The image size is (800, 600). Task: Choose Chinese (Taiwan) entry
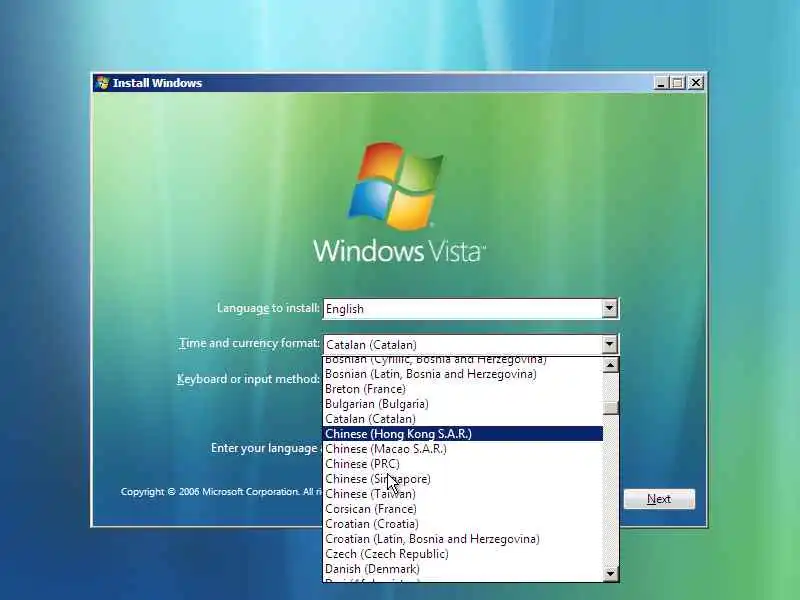463,494
